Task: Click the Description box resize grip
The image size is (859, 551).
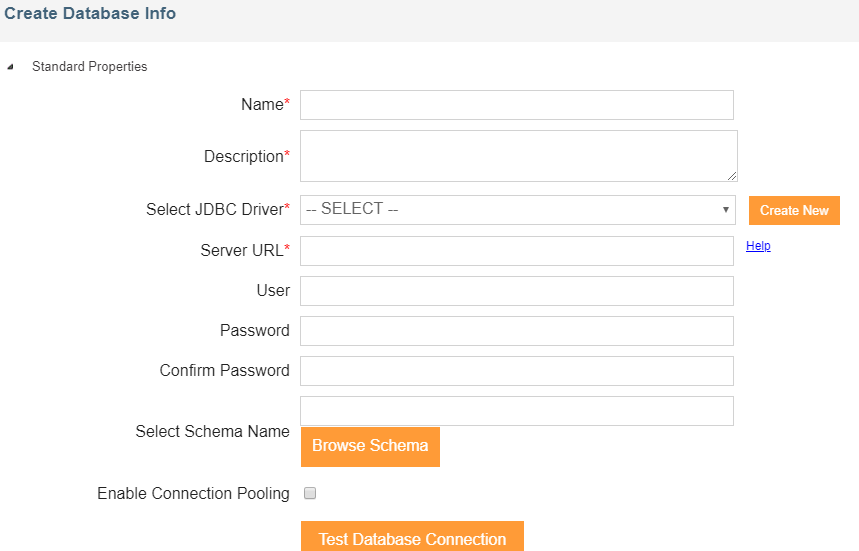Action: [732, 176]
